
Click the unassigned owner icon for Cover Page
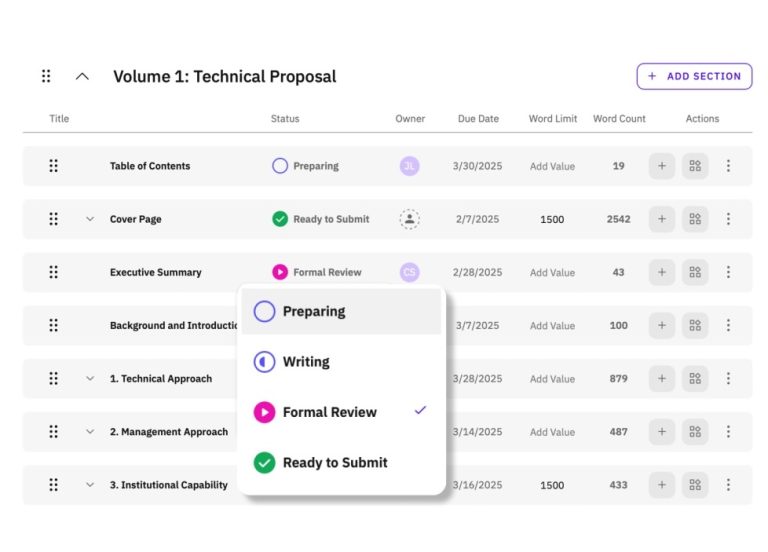[409, 219]
